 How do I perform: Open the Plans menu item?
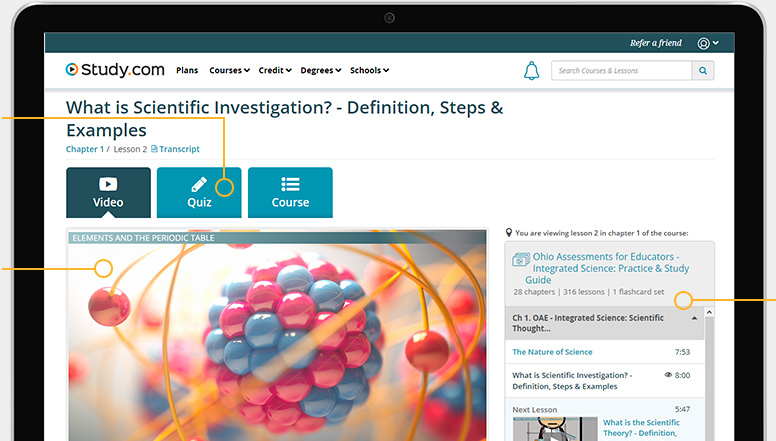[187, 71]
